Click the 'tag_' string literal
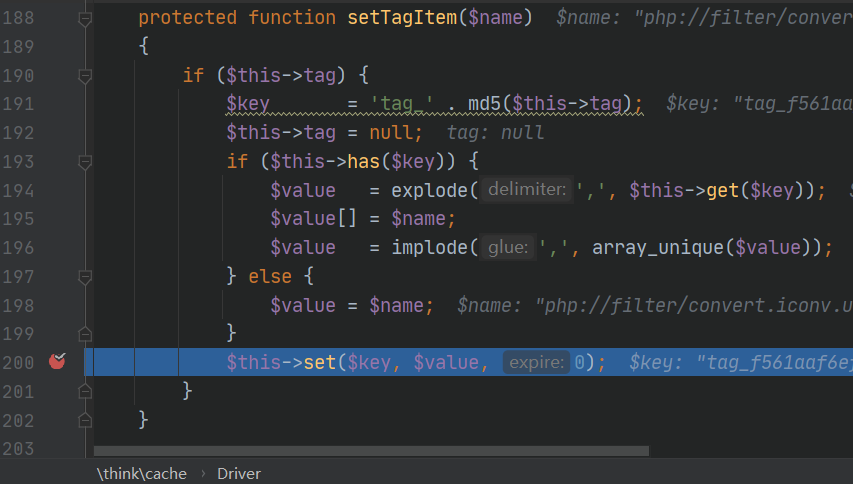This screenshot has height=484, width=853. [x=402, y=103]
